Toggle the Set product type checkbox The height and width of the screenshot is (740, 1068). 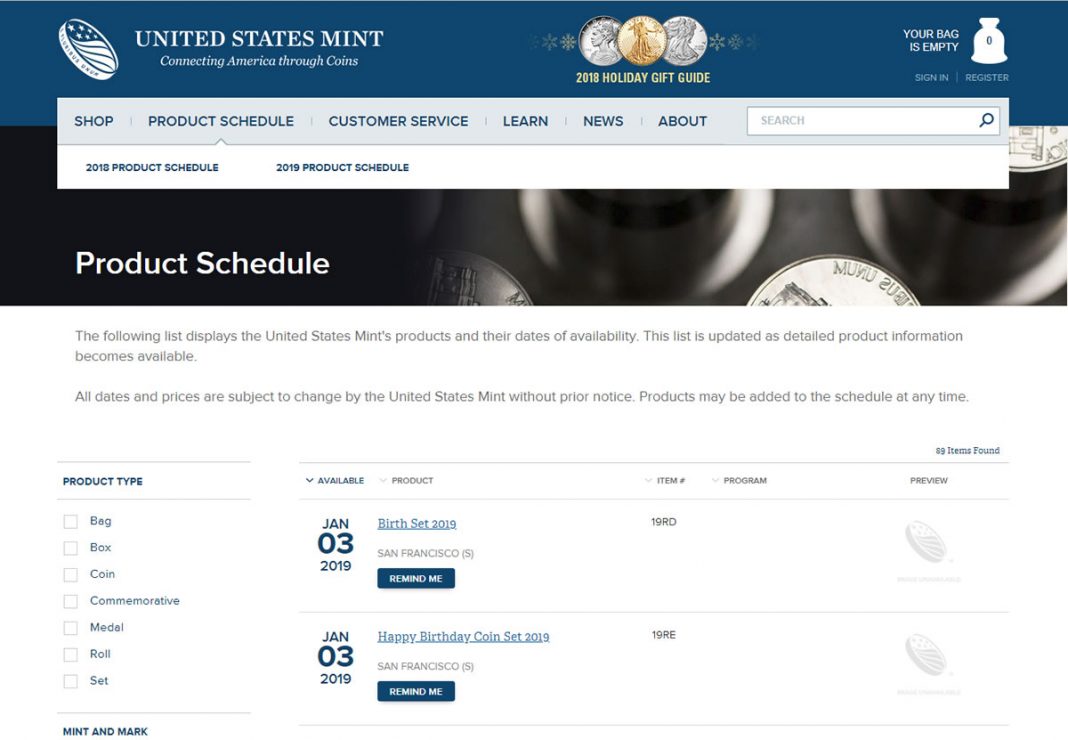pyautogui.click(x=70, y=682)
